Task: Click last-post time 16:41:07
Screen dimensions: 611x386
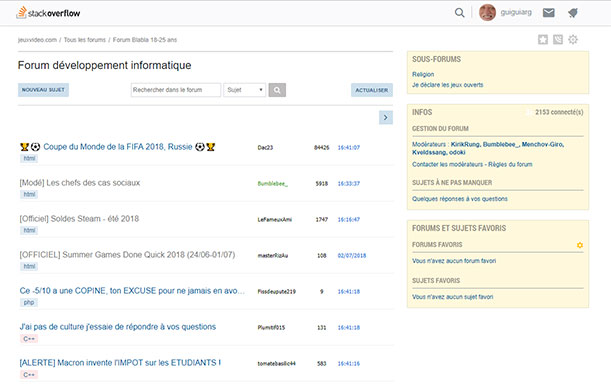Action: click(x=349, y=148)
